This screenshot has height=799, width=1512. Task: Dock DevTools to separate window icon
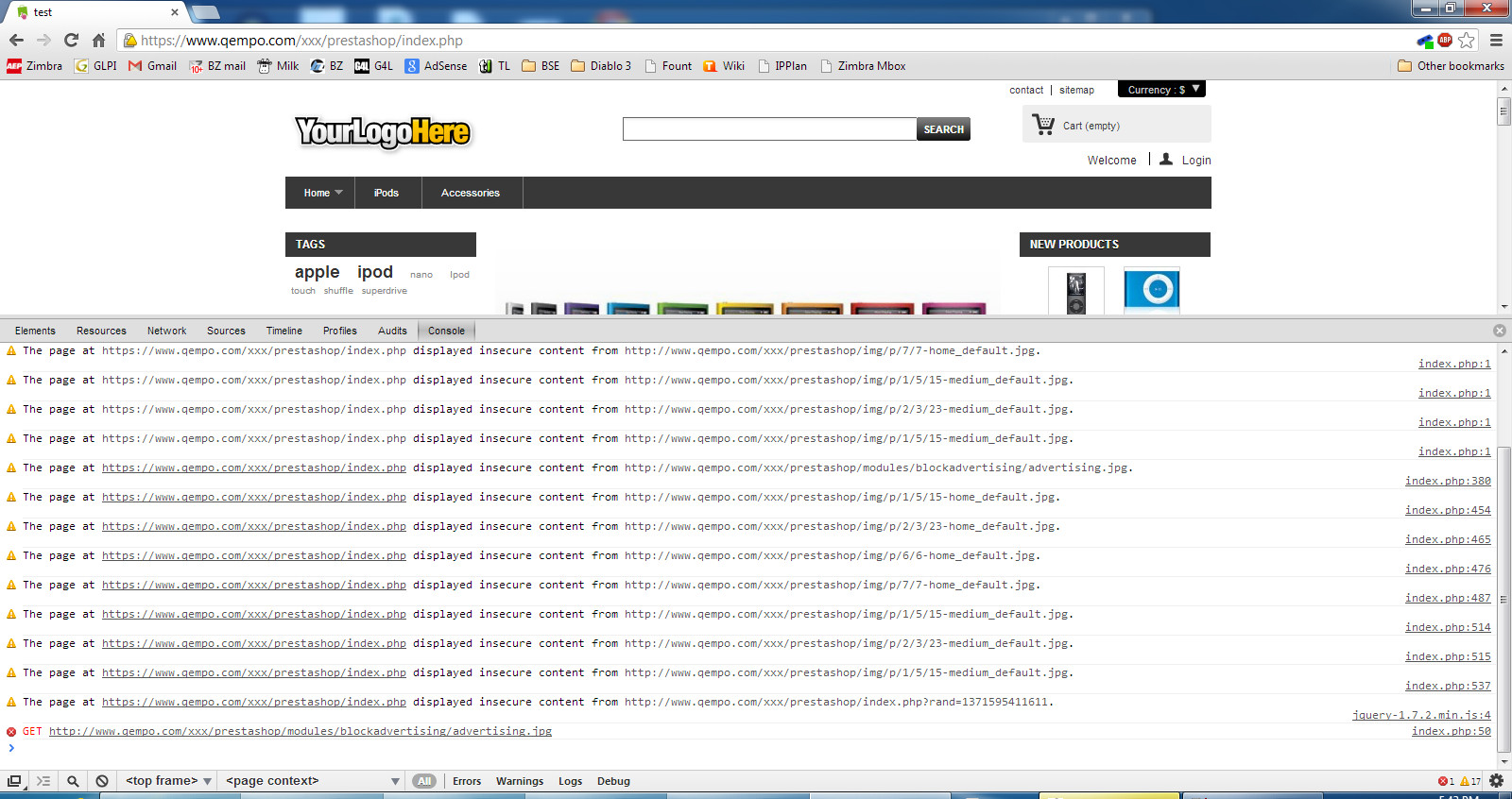[x=14, y=781]
